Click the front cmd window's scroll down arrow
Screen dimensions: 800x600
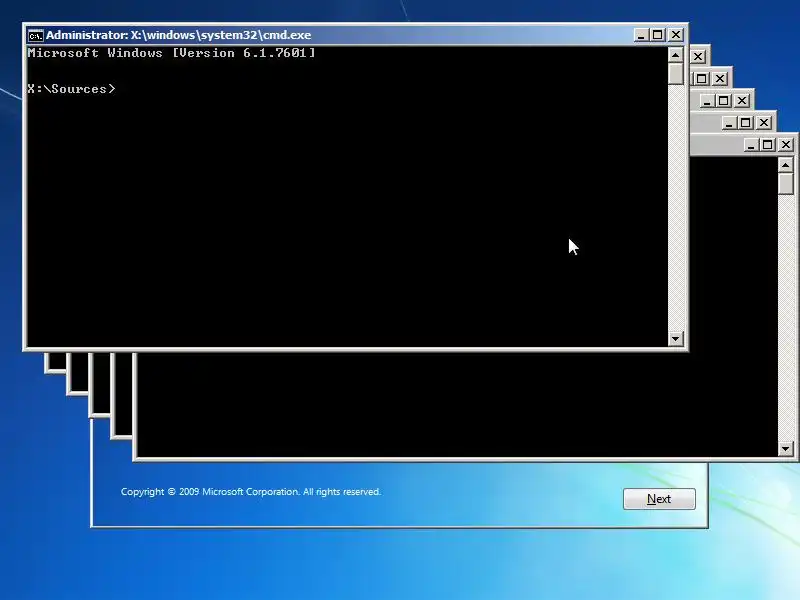point(676,338)
